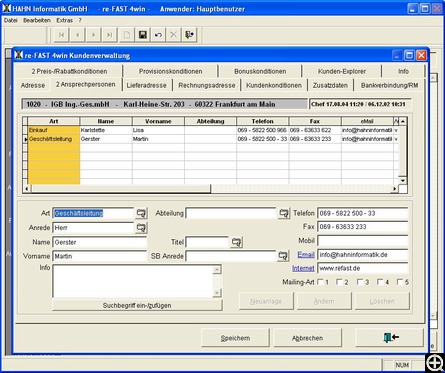Switch to the Kundenkonditionen tab

pos(274,85)
